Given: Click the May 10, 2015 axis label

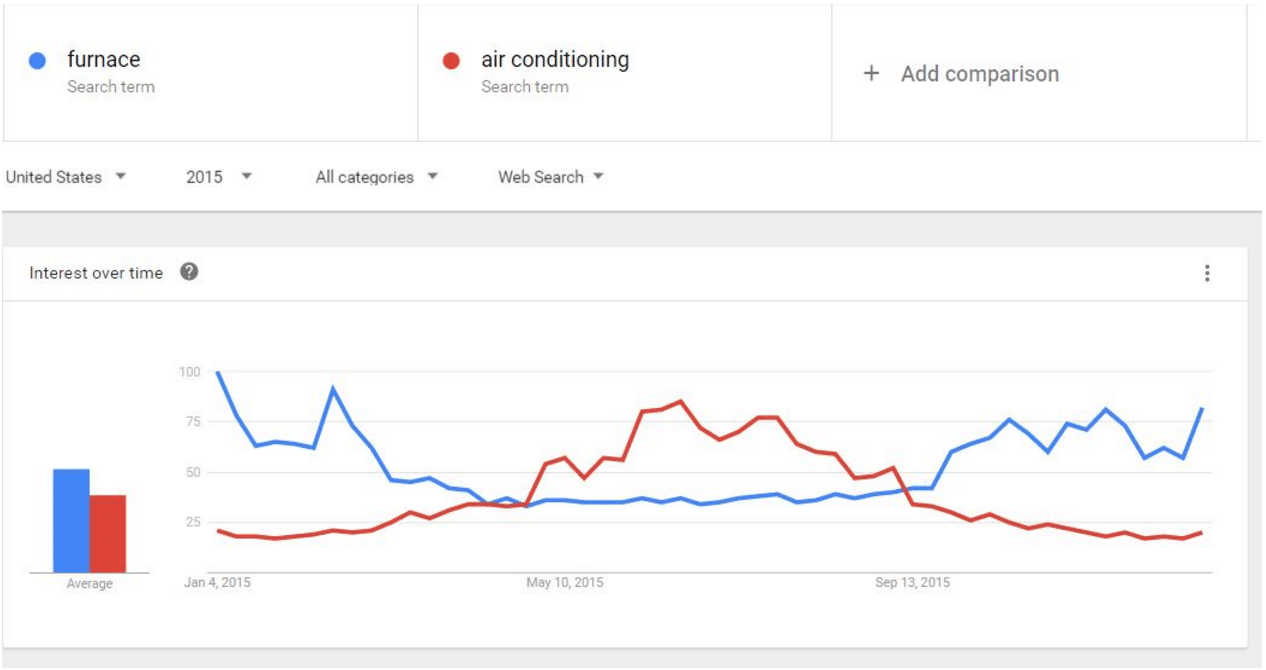Looking at the screenshot, I should pos(565,582).
